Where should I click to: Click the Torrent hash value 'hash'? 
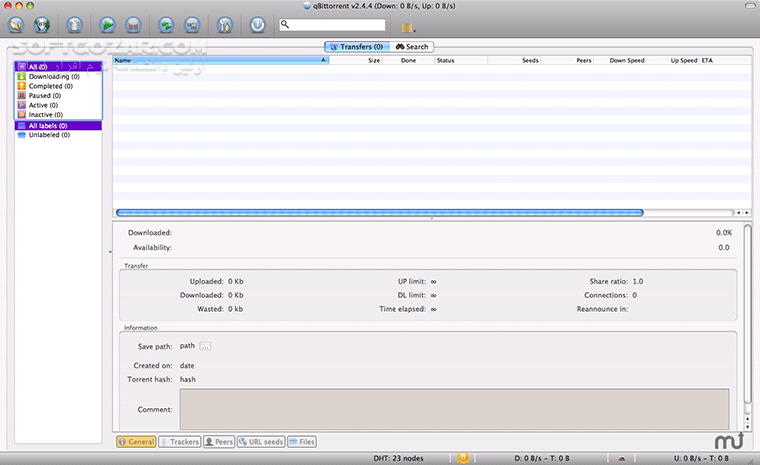coord(188,379)
